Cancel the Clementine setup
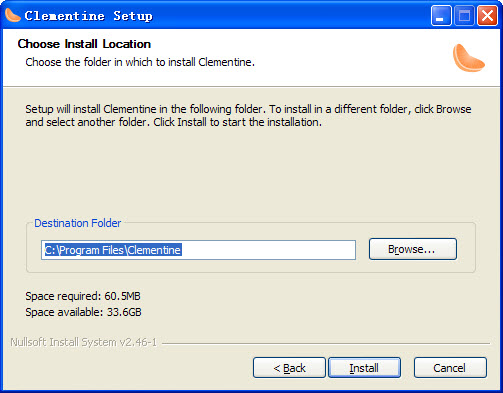503x393 pixels. [x=450, y=368]
